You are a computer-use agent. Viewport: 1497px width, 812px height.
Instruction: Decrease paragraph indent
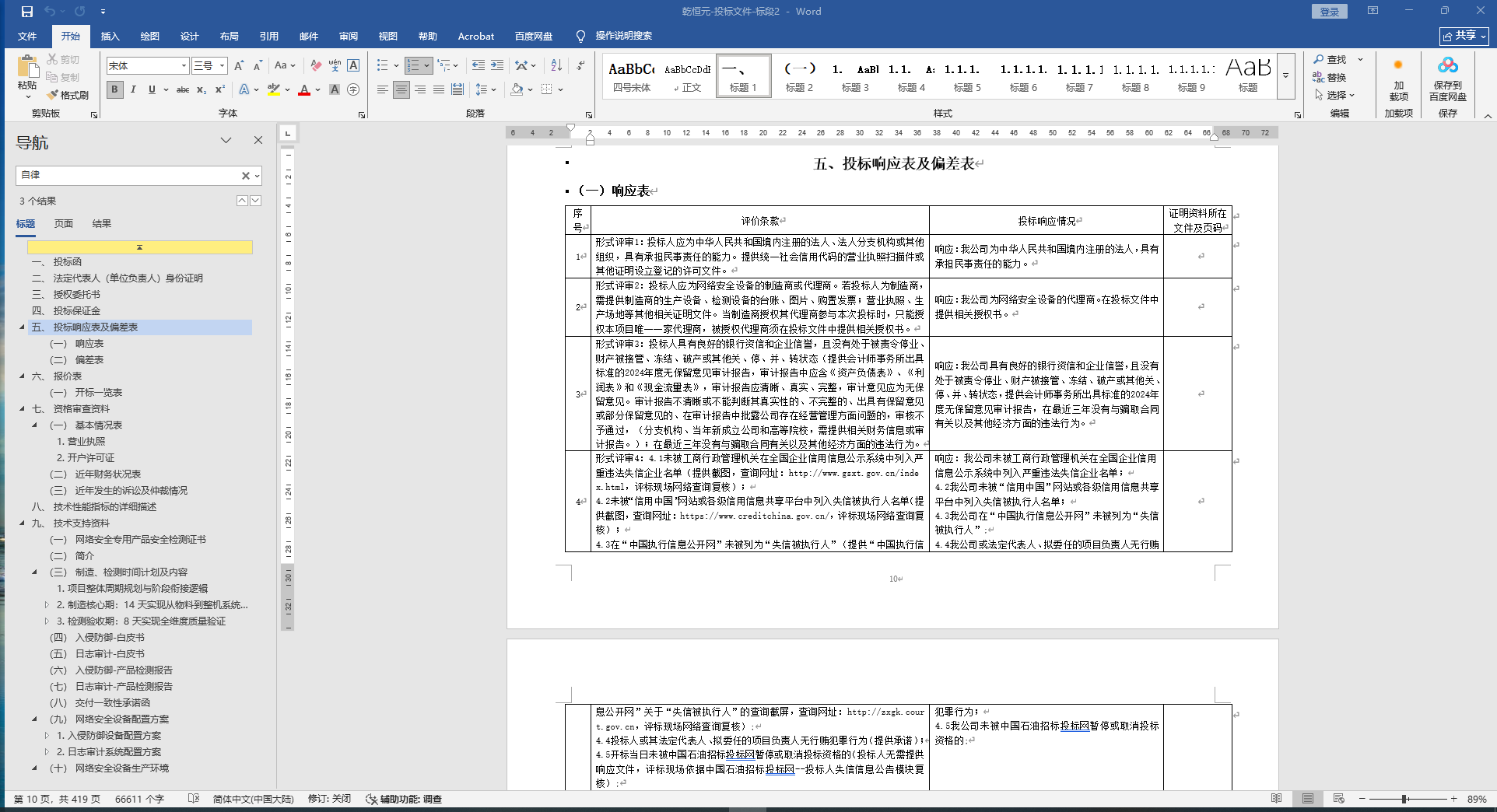pos(478,66)
